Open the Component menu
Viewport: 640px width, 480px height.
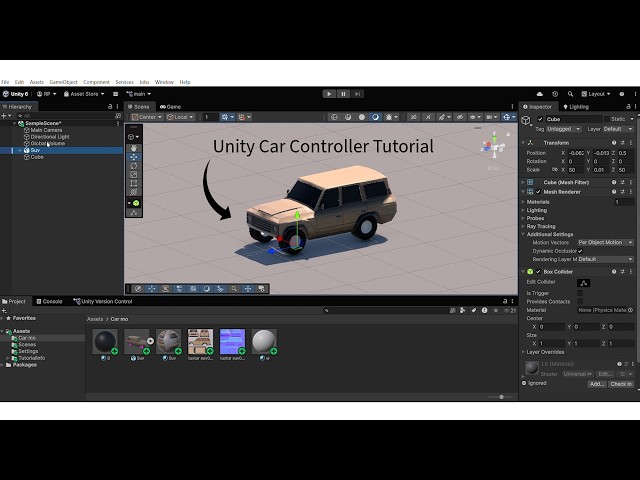point(96,82)
